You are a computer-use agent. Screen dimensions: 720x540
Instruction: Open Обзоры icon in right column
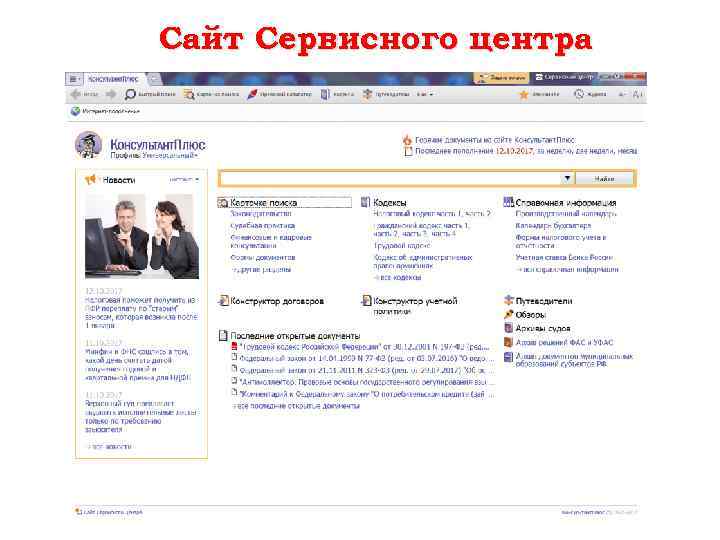click(x=509, y=315)
